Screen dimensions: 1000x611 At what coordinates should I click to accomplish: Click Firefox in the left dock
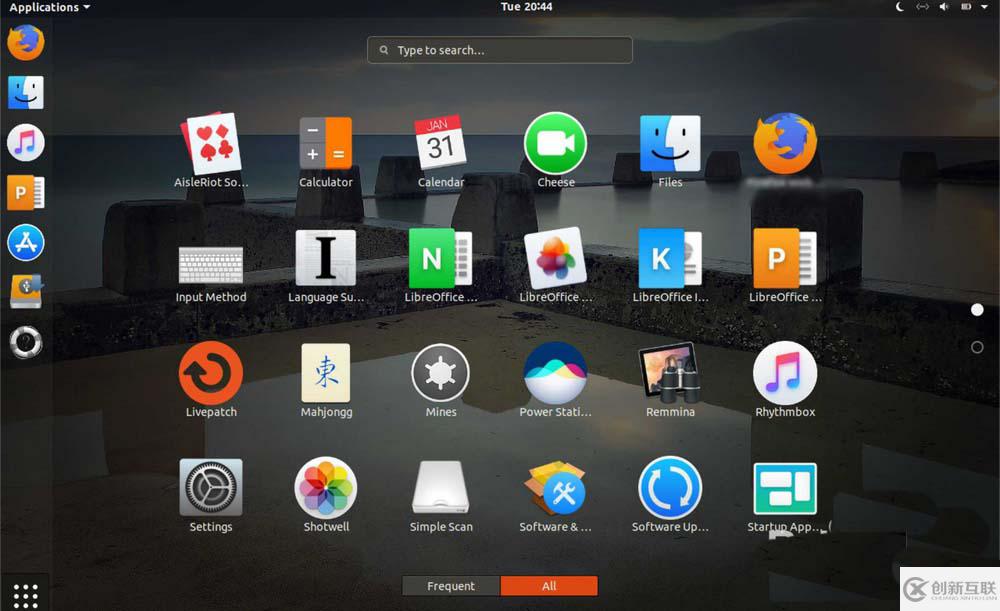(x=26, y=42)
